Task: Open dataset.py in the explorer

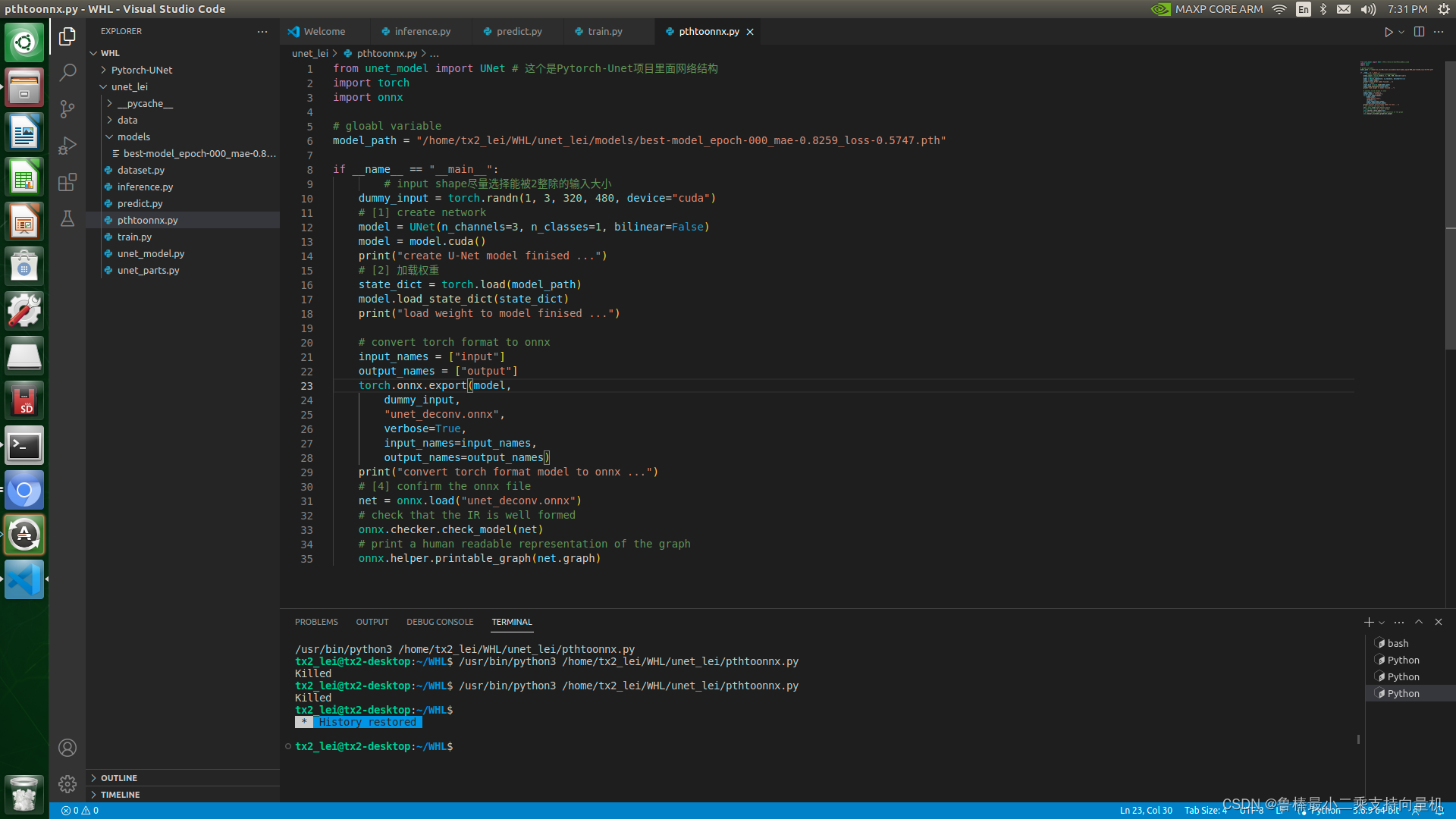Action: (182, 170)
